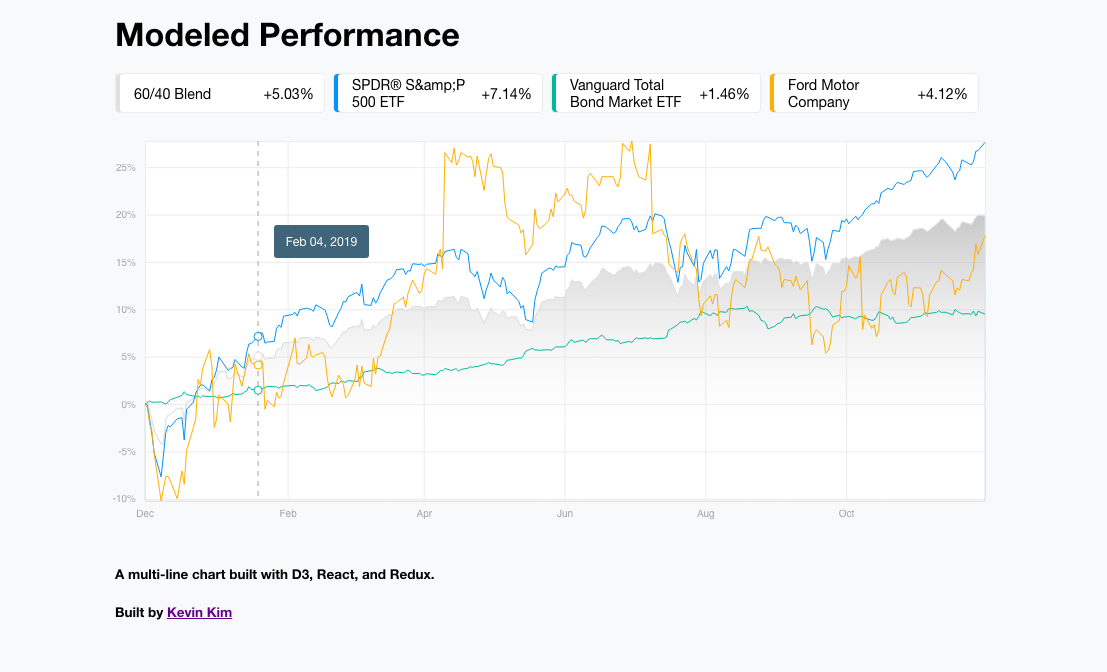Click the Modeled Performance heading
Viewport: 1107px width, 672px height.
tap(287, 35)
